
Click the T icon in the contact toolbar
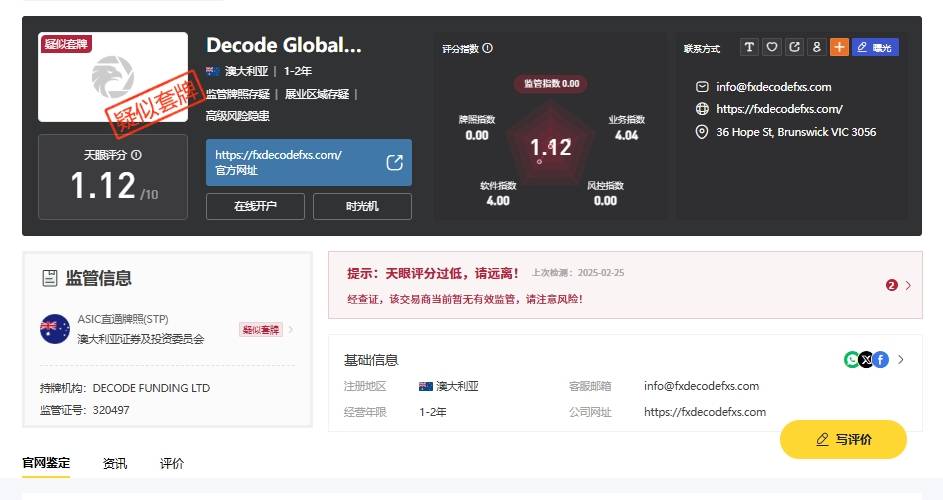coord(749,47)
